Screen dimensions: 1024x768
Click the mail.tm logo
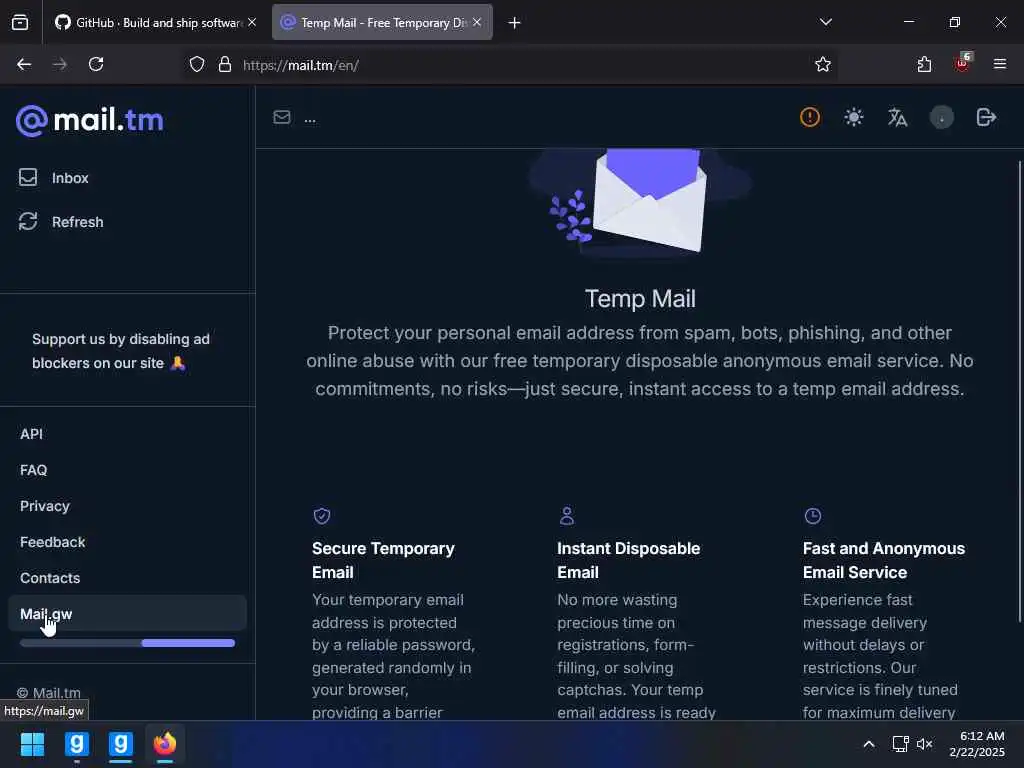pos(89,121)
